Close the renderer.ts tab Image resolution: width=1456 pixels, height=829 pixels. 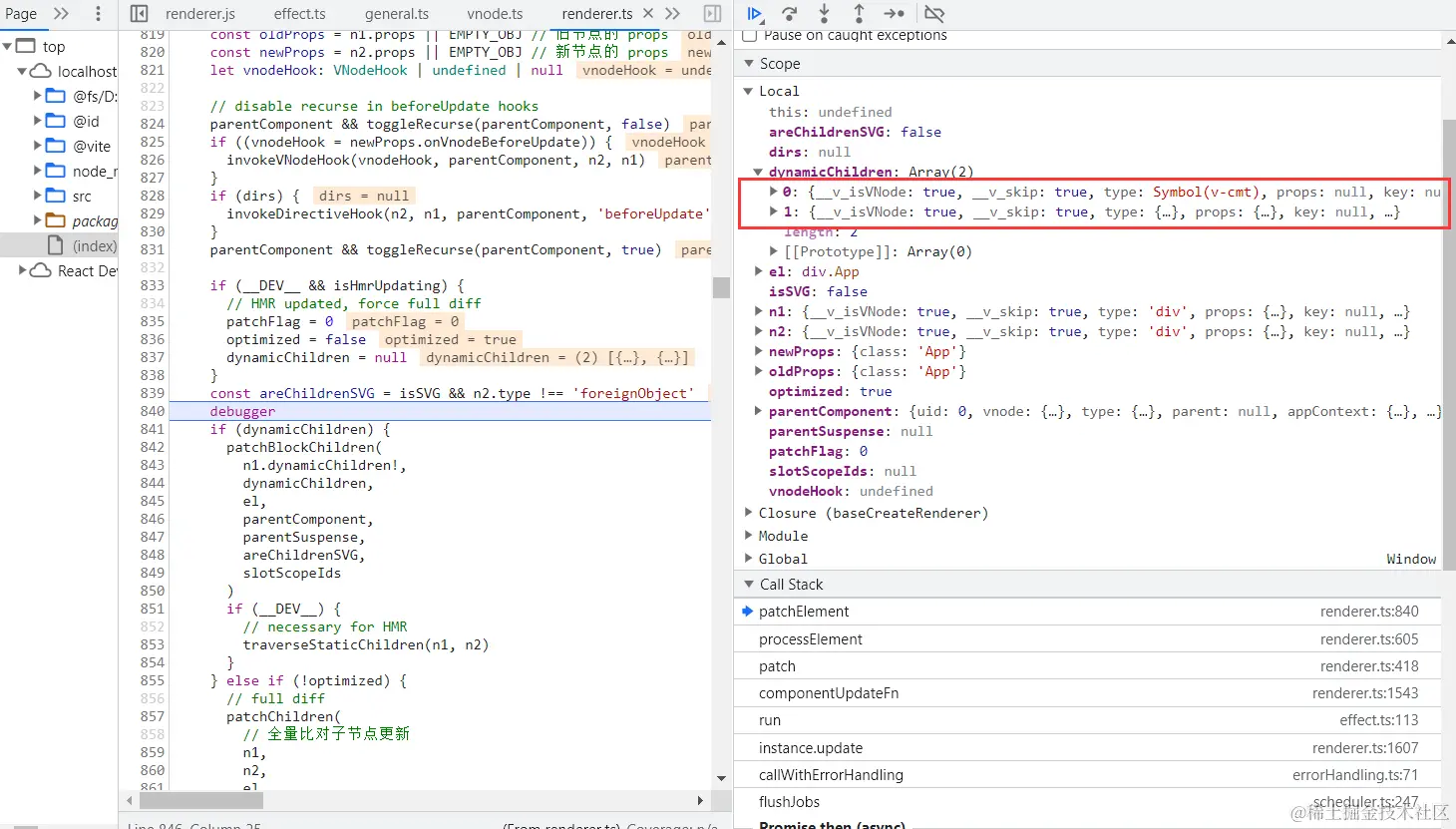point(648,14)
